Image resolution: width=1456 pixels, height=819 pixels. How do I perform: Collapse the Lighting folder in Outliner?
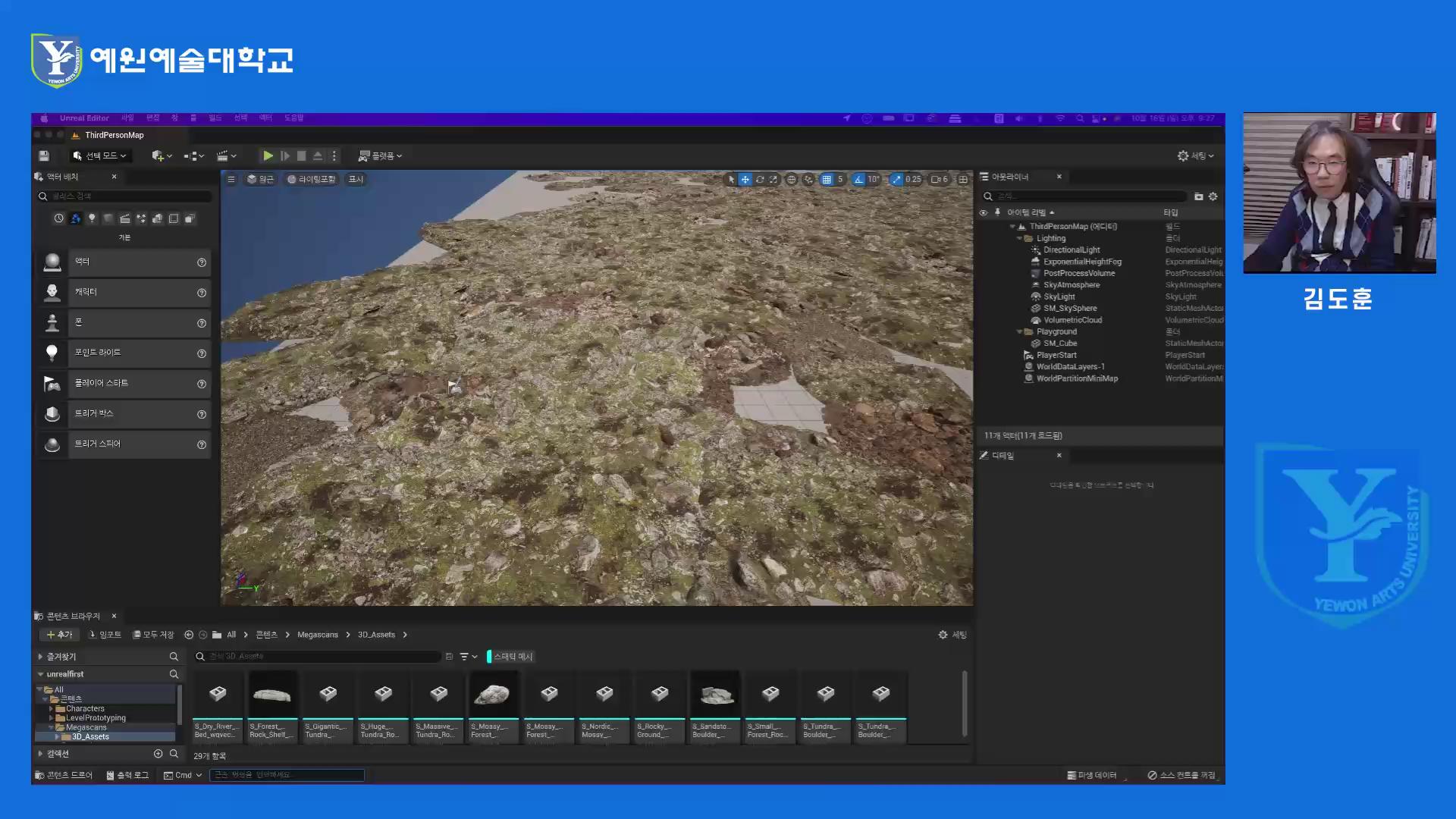tap(1019, 238)
